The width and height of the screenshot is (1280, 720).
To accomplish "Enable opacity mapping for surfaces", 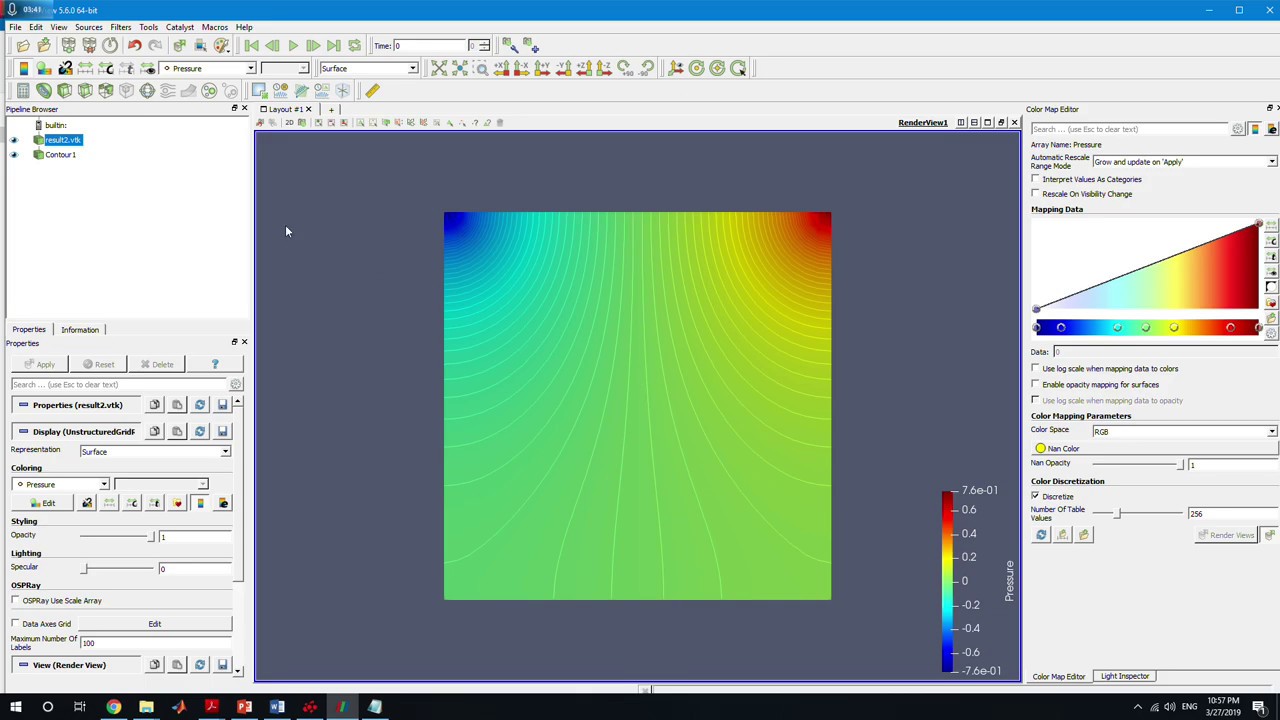I will pyautogui.click(x=1036, y=384).
